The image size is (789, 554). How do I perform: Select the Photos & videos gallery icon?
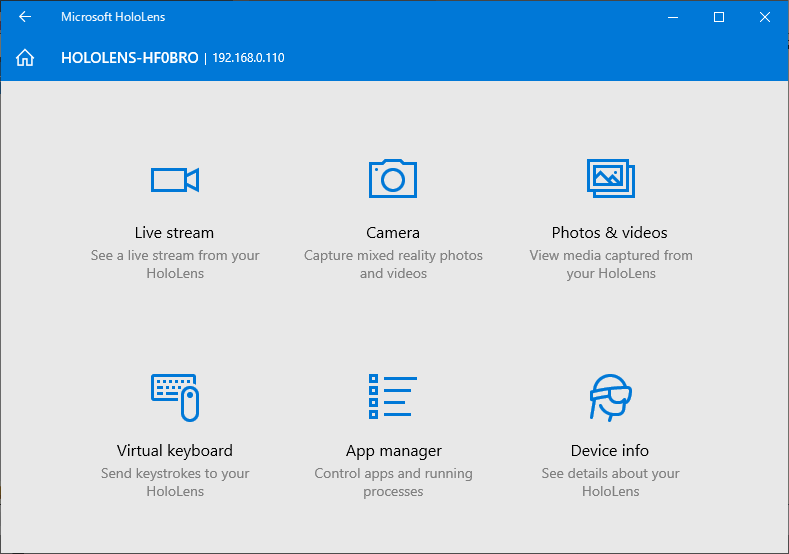(x=610, y=178)
